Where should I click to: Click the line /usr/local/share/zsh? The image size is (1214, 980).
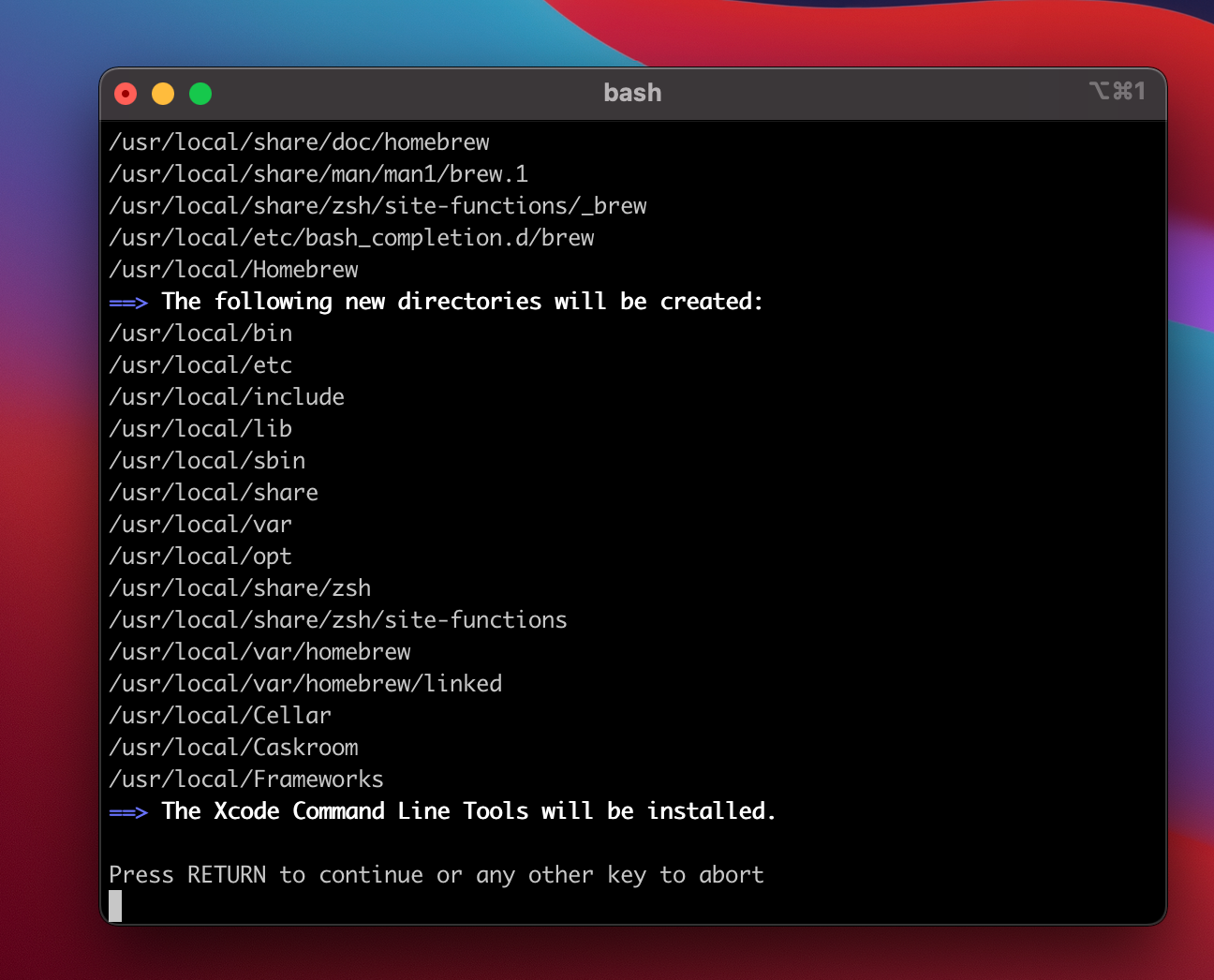click(x=240, y=588)
